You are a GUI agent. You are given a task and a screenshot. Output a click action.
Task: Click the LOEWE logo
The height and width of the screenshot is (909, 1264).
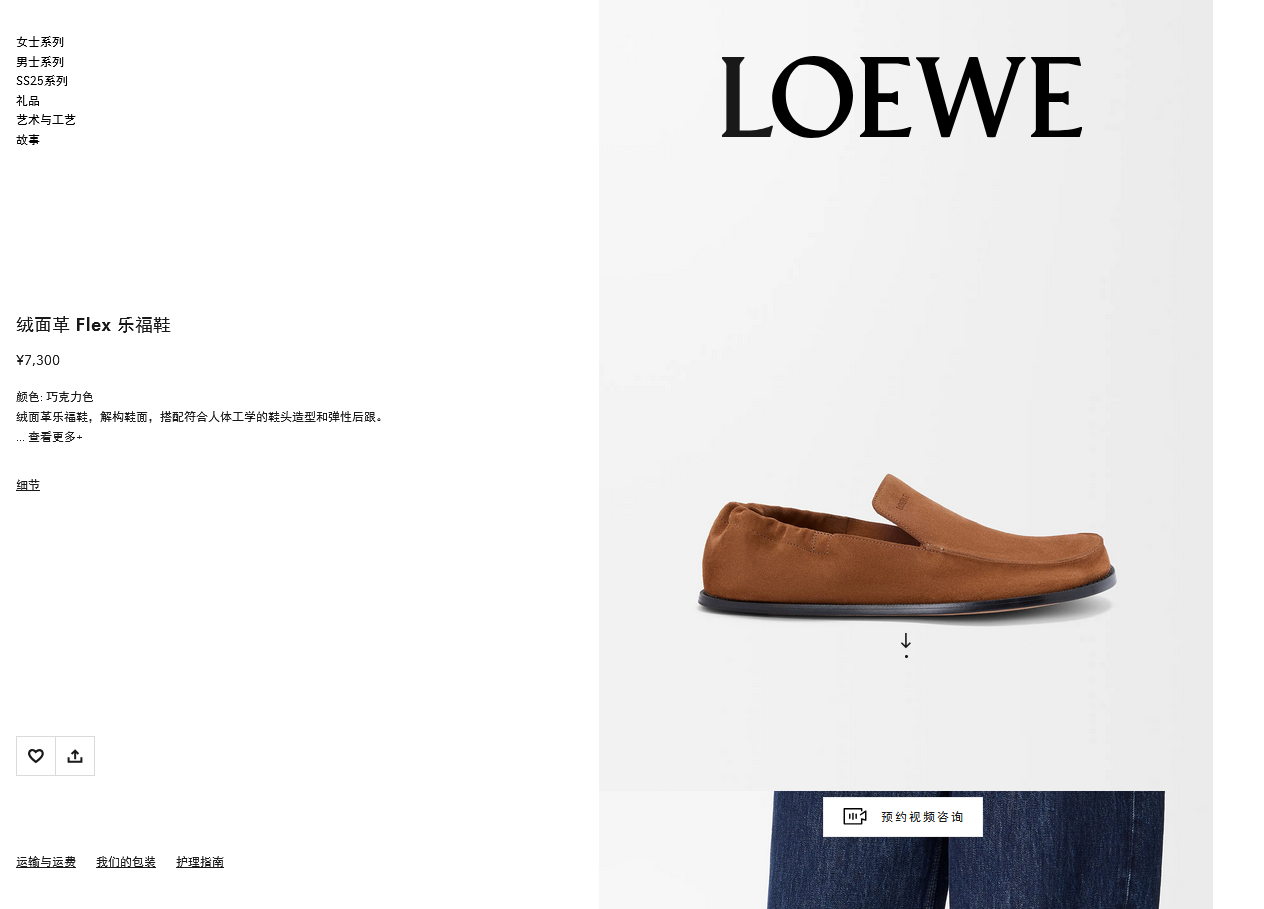coord(902,97)
